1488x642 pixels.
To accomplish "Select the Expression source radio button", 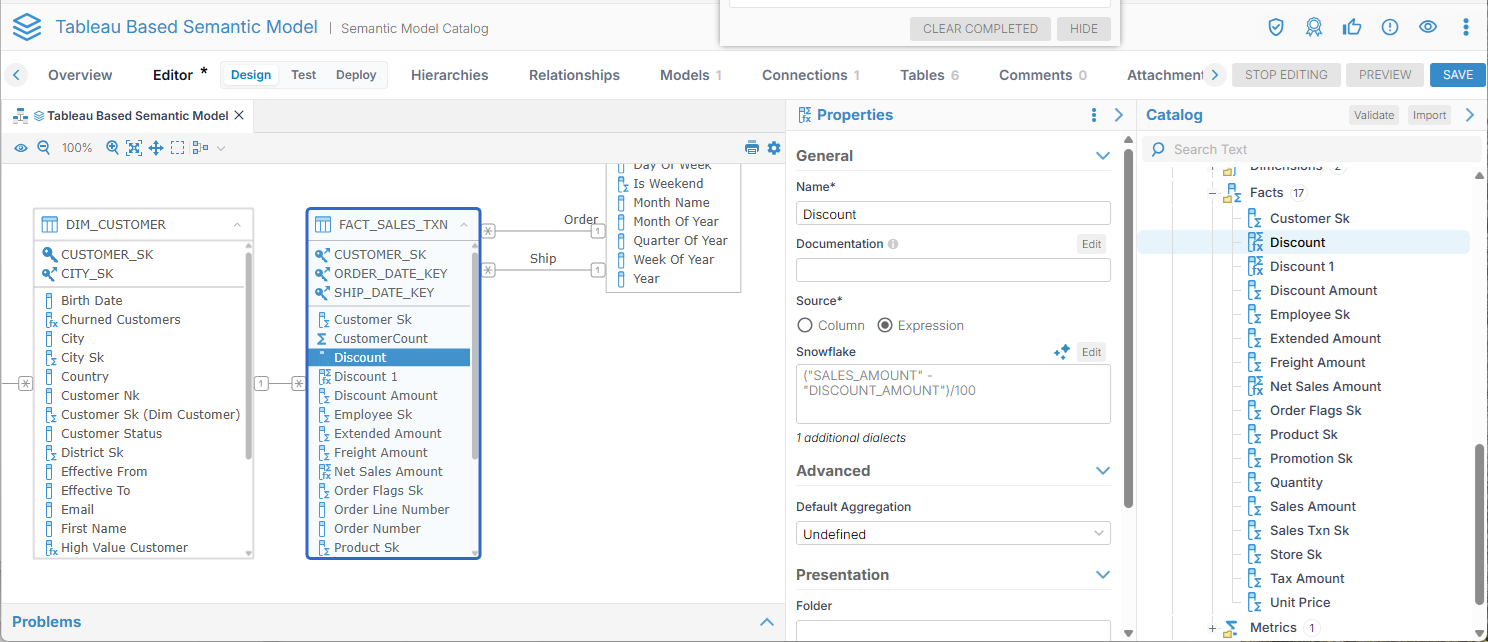I will click(x=884, y=325).
